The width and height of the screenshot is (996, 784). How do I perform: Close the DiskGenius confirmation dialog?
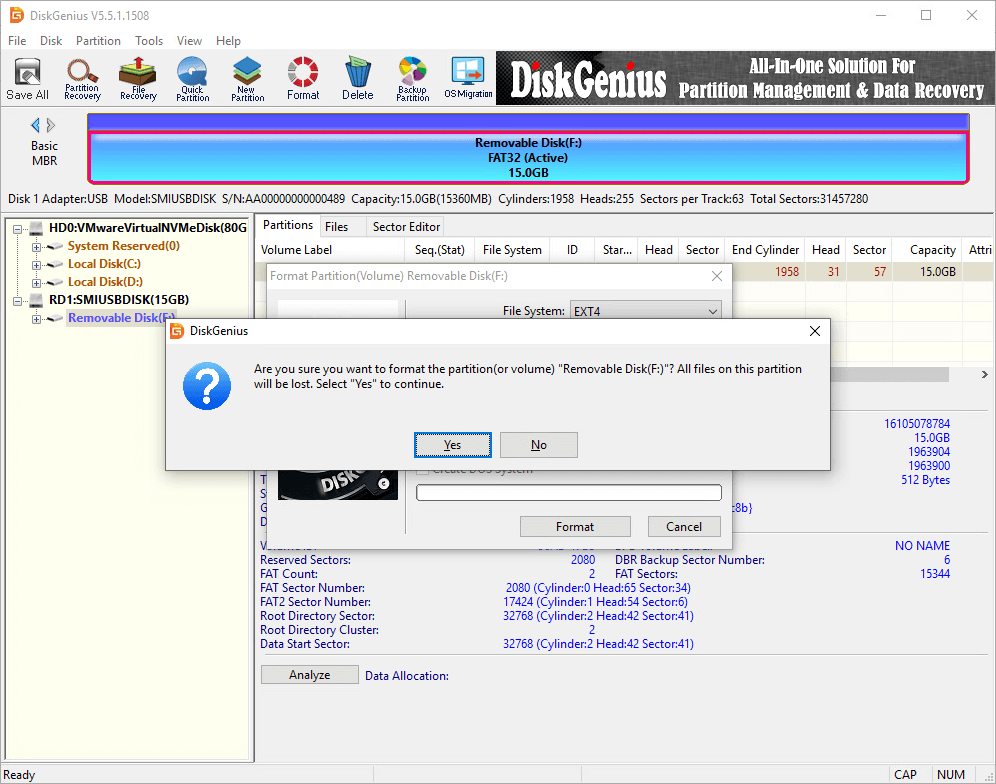click(815, 331)
